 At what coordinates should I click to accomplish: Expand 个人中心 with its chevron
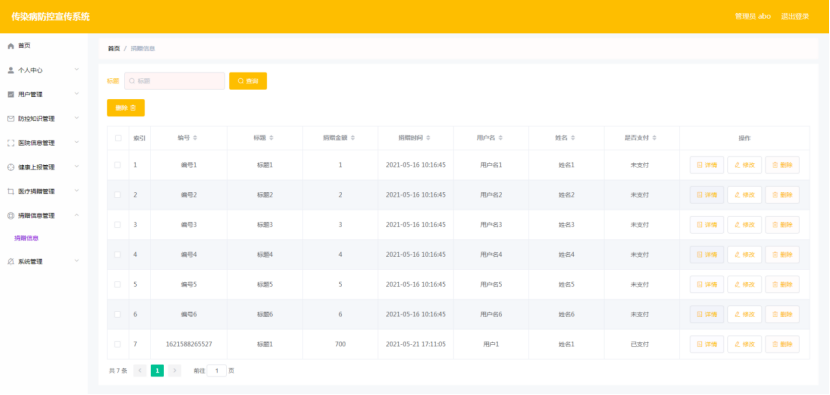point(77,69)
